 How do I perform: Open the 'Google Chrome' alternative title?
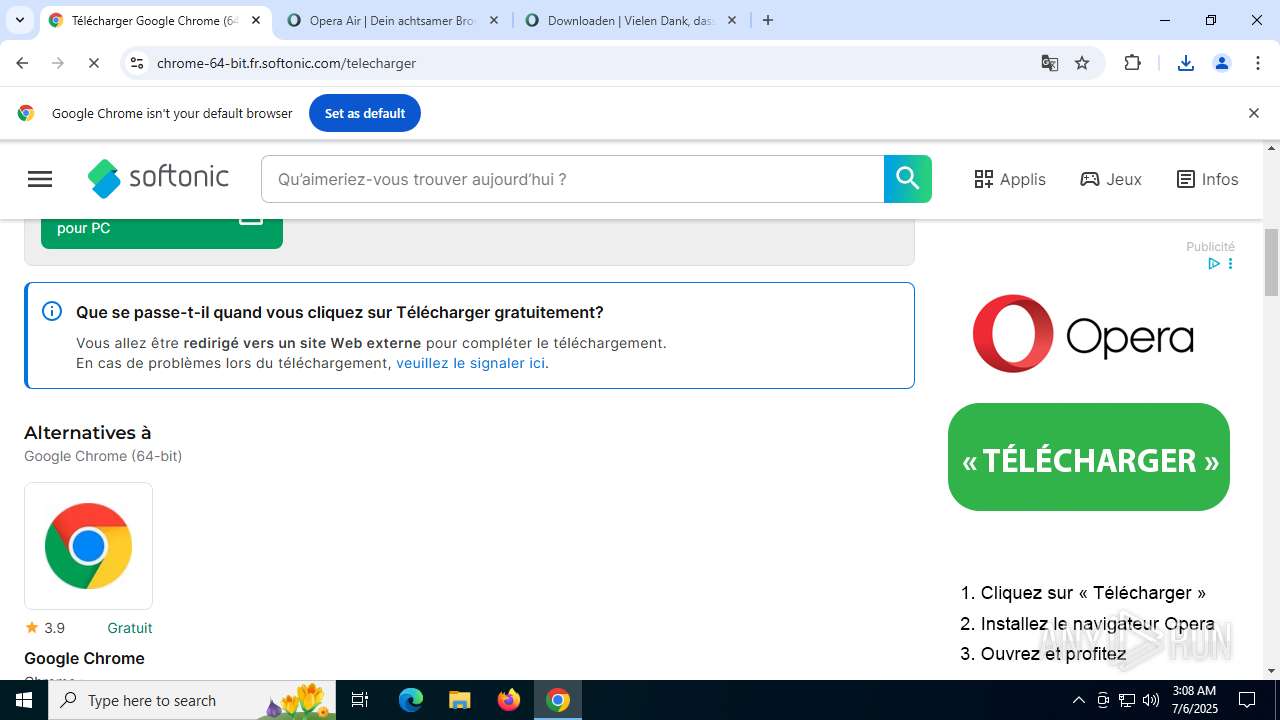(x=84, y=658)
